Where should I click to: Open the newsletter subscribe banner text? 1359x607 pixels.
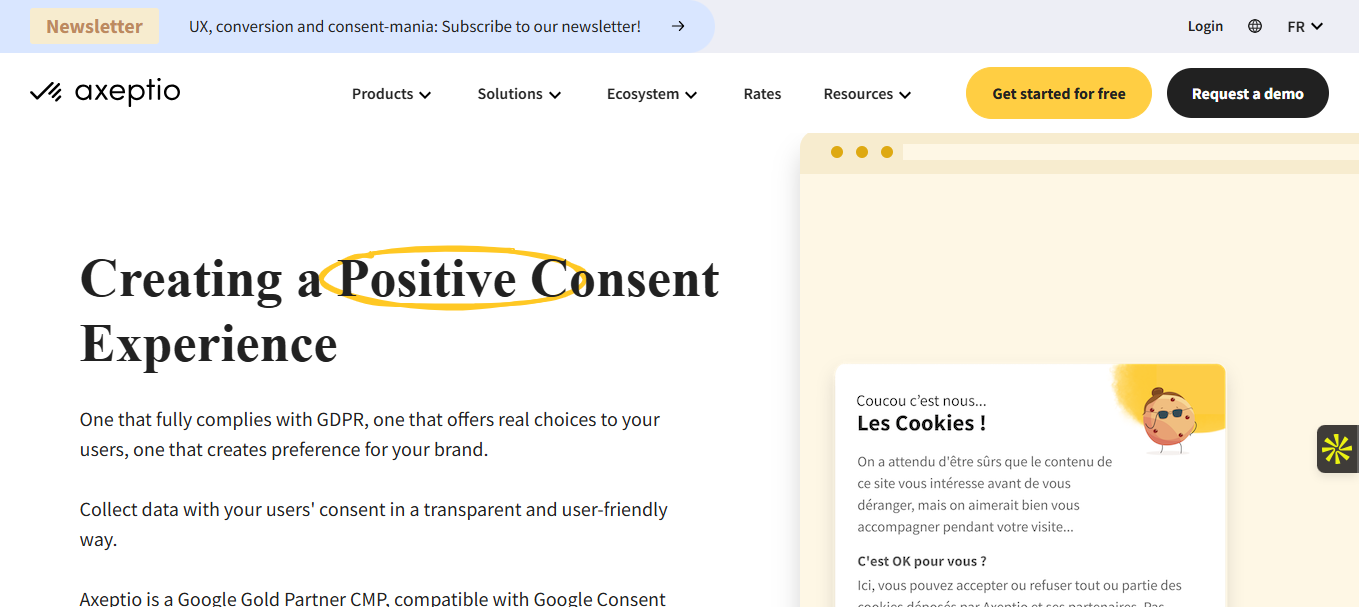coord(415,27)
